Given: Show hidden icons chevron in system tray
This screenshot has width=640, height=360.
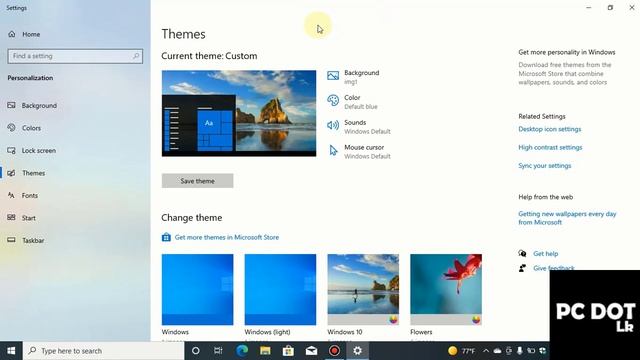Looking at the screenshot, I should (486, 351).
